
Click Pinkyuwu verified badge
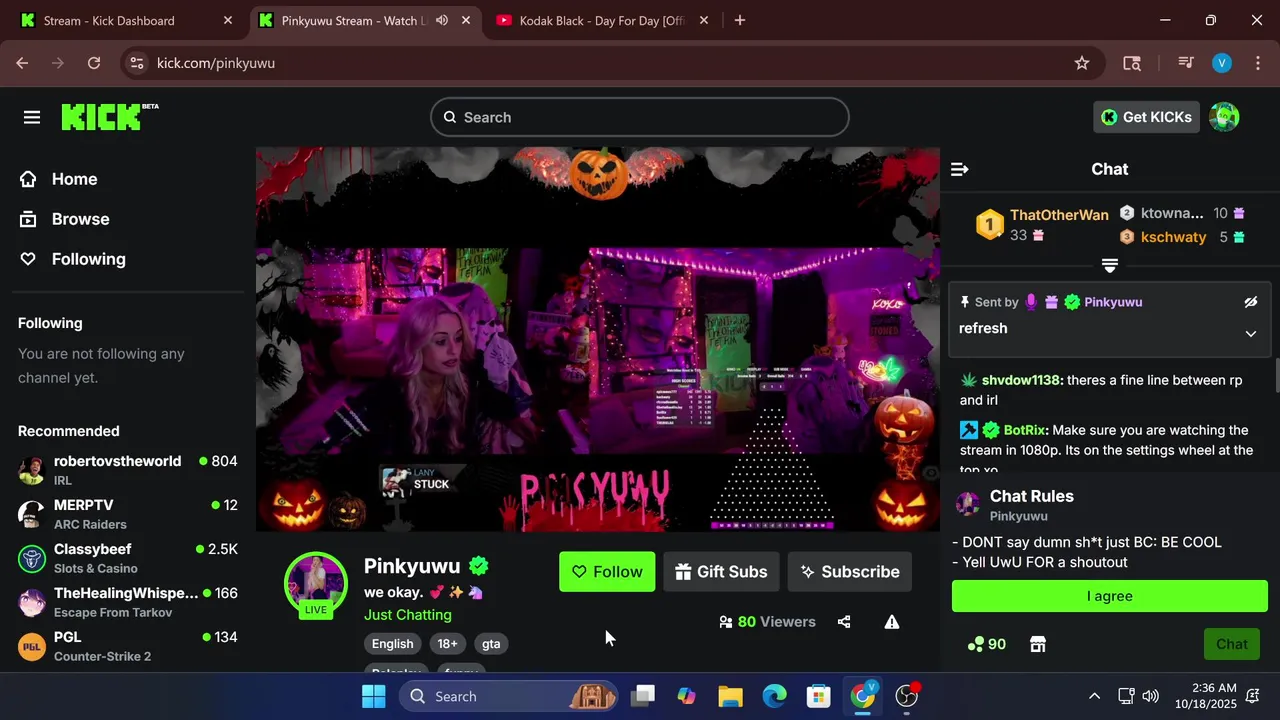[x=479, y=566]
